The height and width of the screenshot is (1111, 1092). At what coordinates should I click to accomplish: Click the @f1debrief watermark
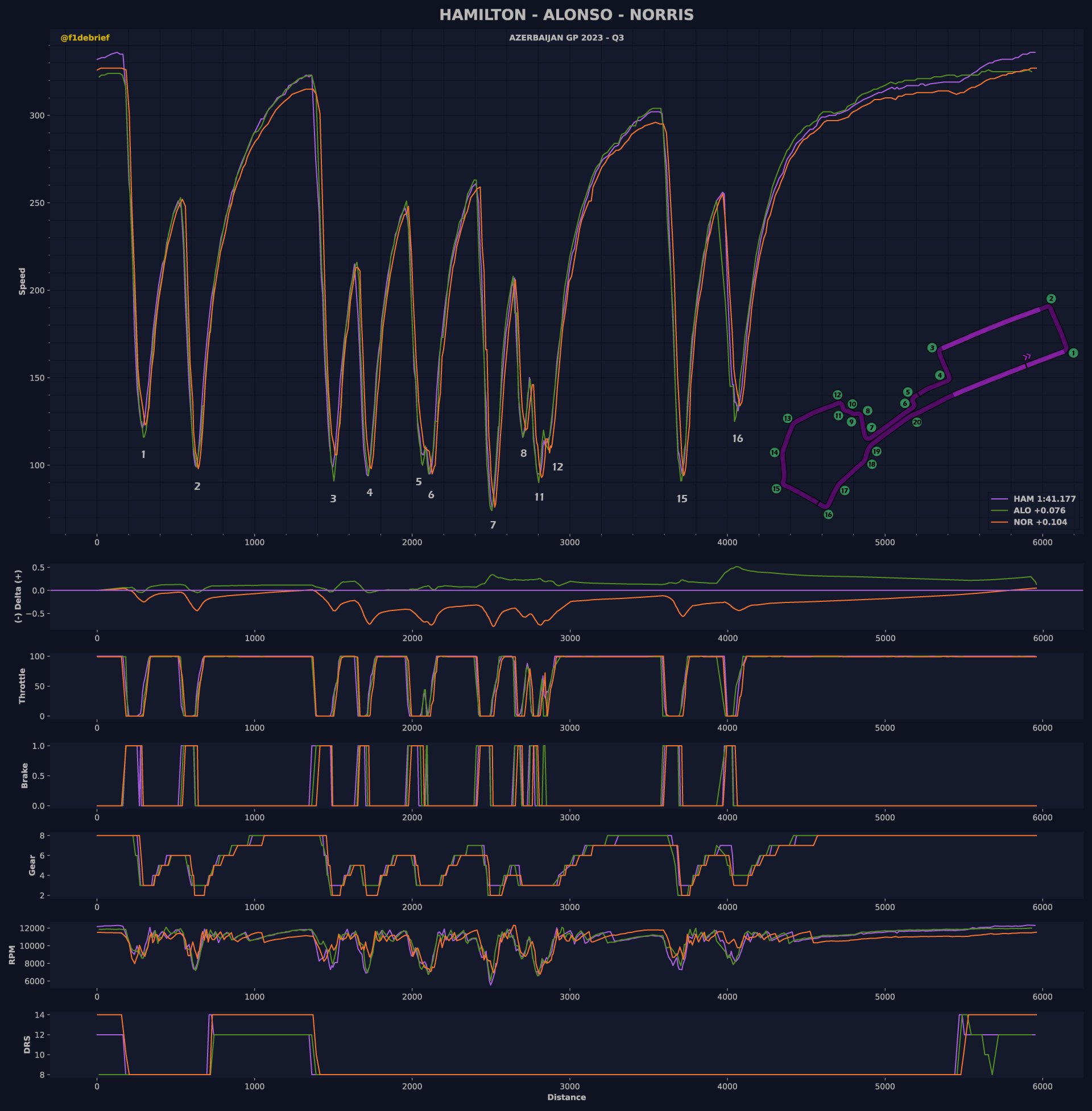click(85, 38)
